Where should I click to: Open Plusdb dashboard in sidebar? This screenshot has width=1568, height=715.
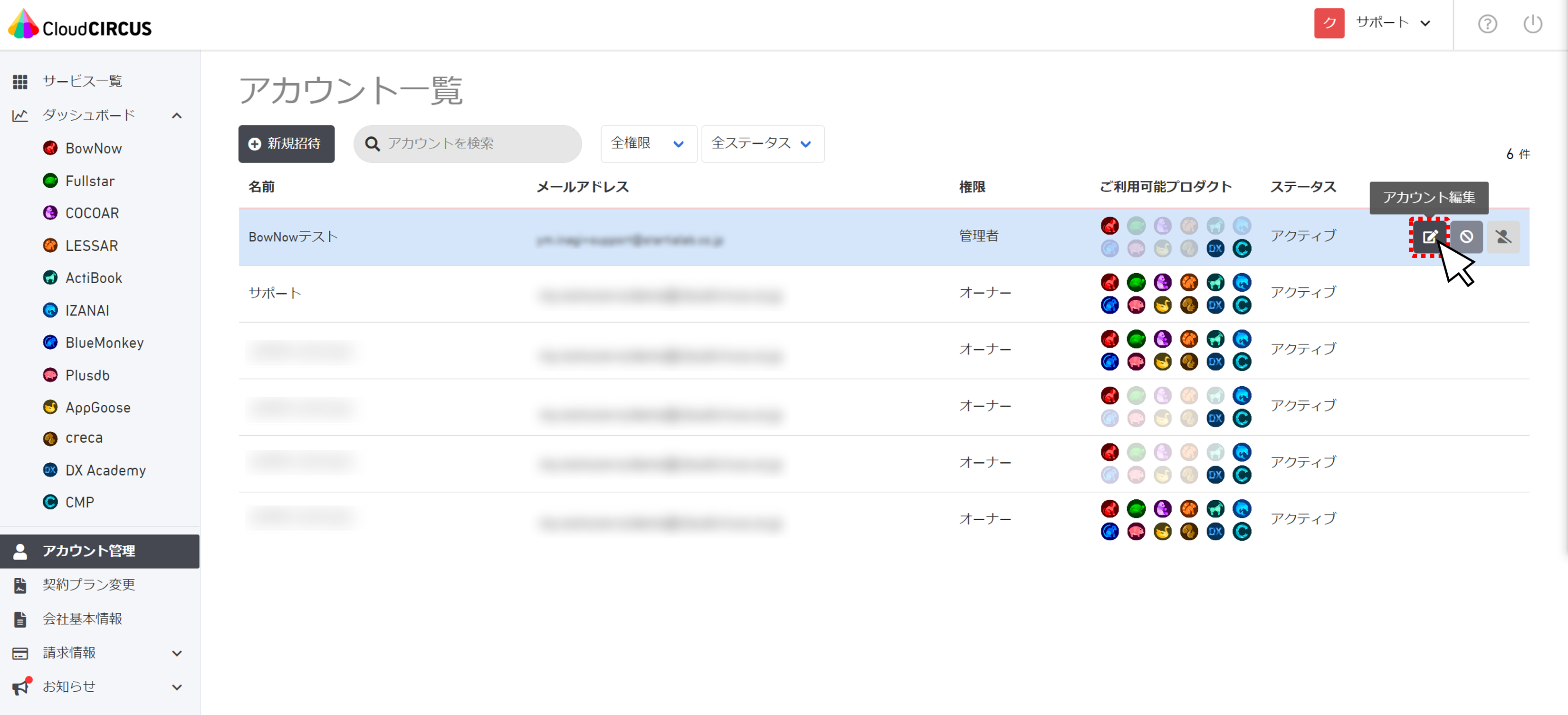[87, 375]
